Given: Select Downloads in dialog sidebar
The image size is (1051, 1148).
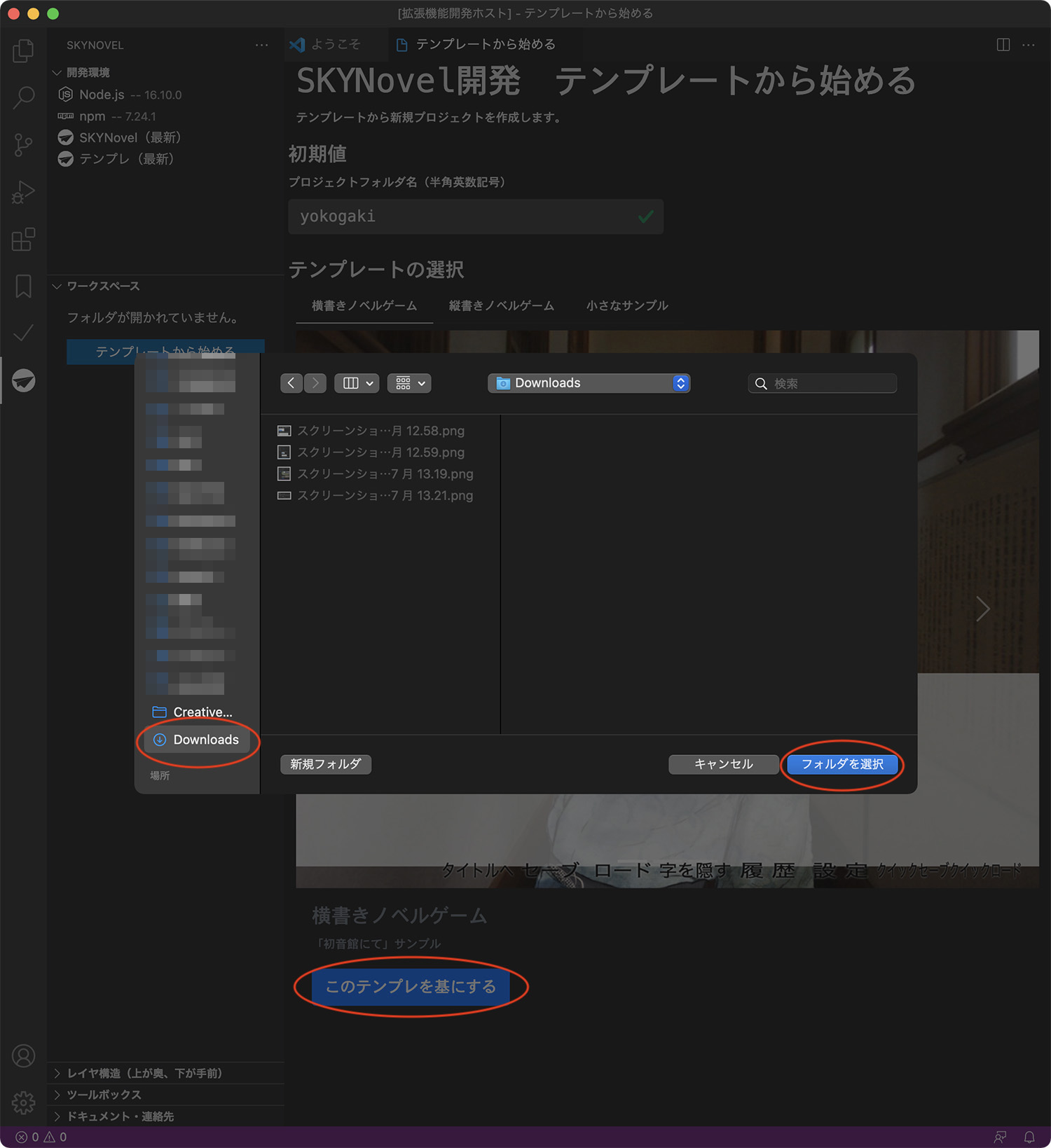Looking at the screenshot, I should click(x=197, y=740).
